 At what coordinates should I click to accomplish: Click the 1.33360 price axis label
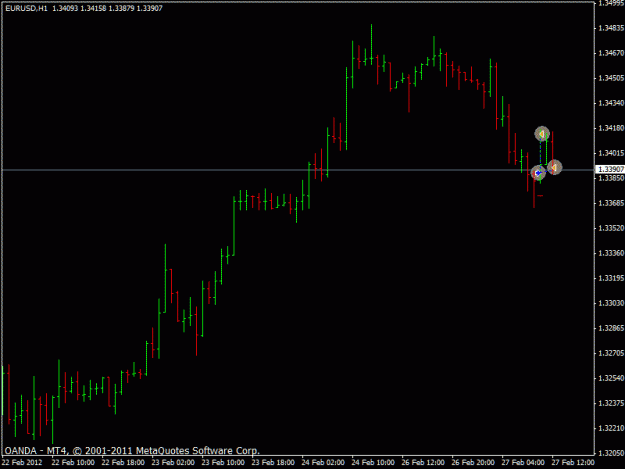611,253
